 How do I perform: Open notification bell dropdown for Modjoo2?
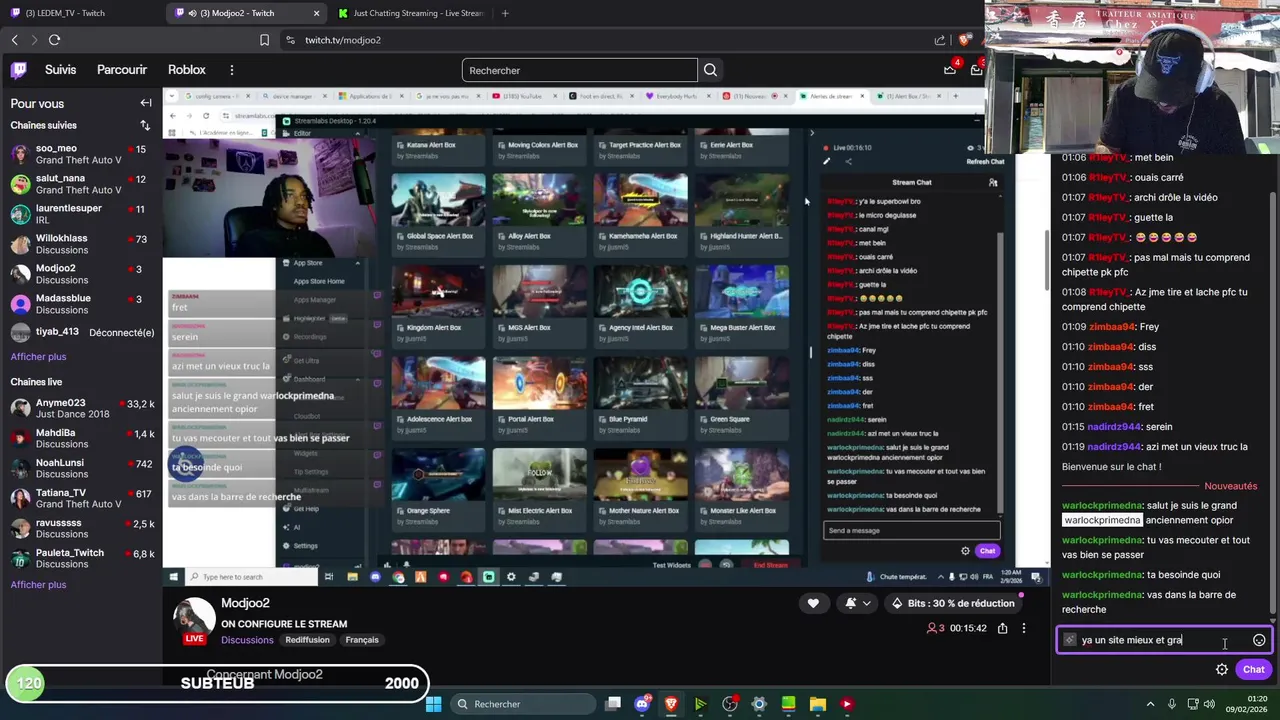coord(857,603)
